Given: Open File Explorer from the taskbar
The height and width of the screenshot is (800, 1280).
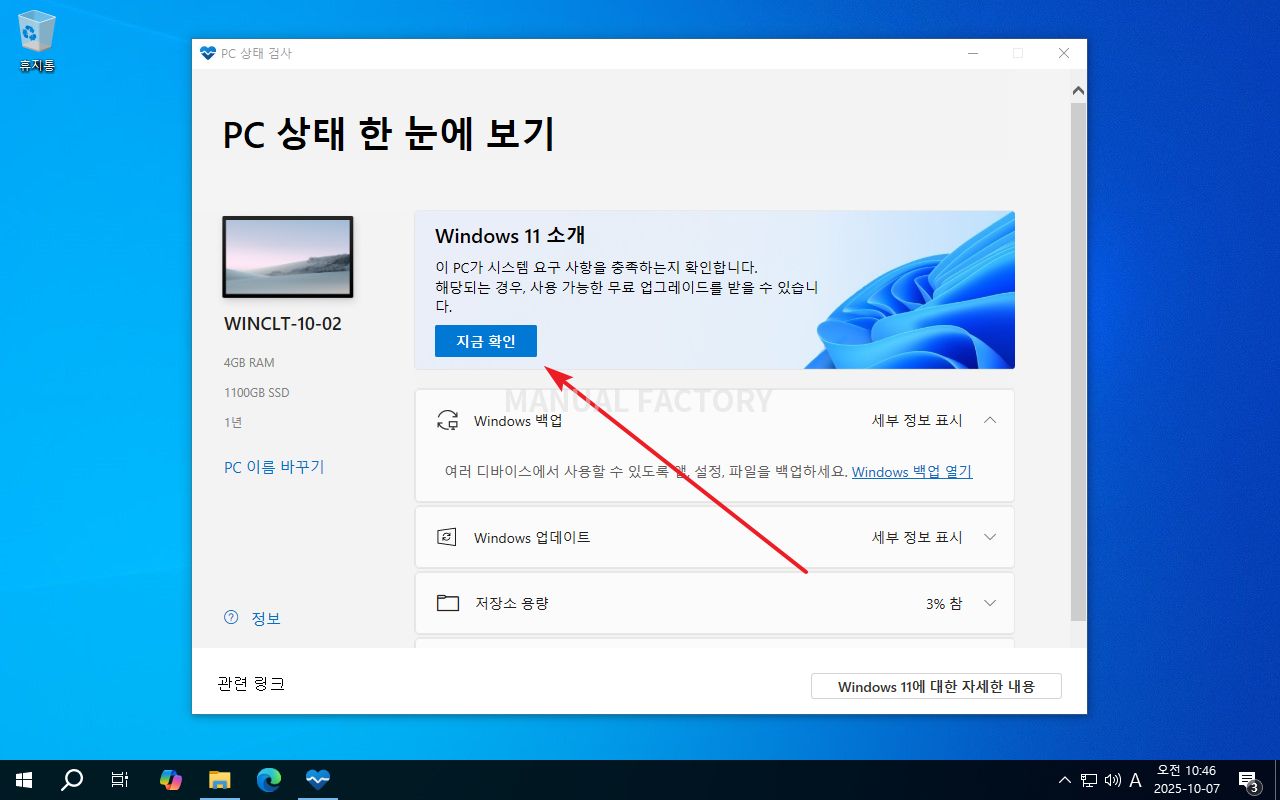Looking at the screenshot, I should point(220,780).
